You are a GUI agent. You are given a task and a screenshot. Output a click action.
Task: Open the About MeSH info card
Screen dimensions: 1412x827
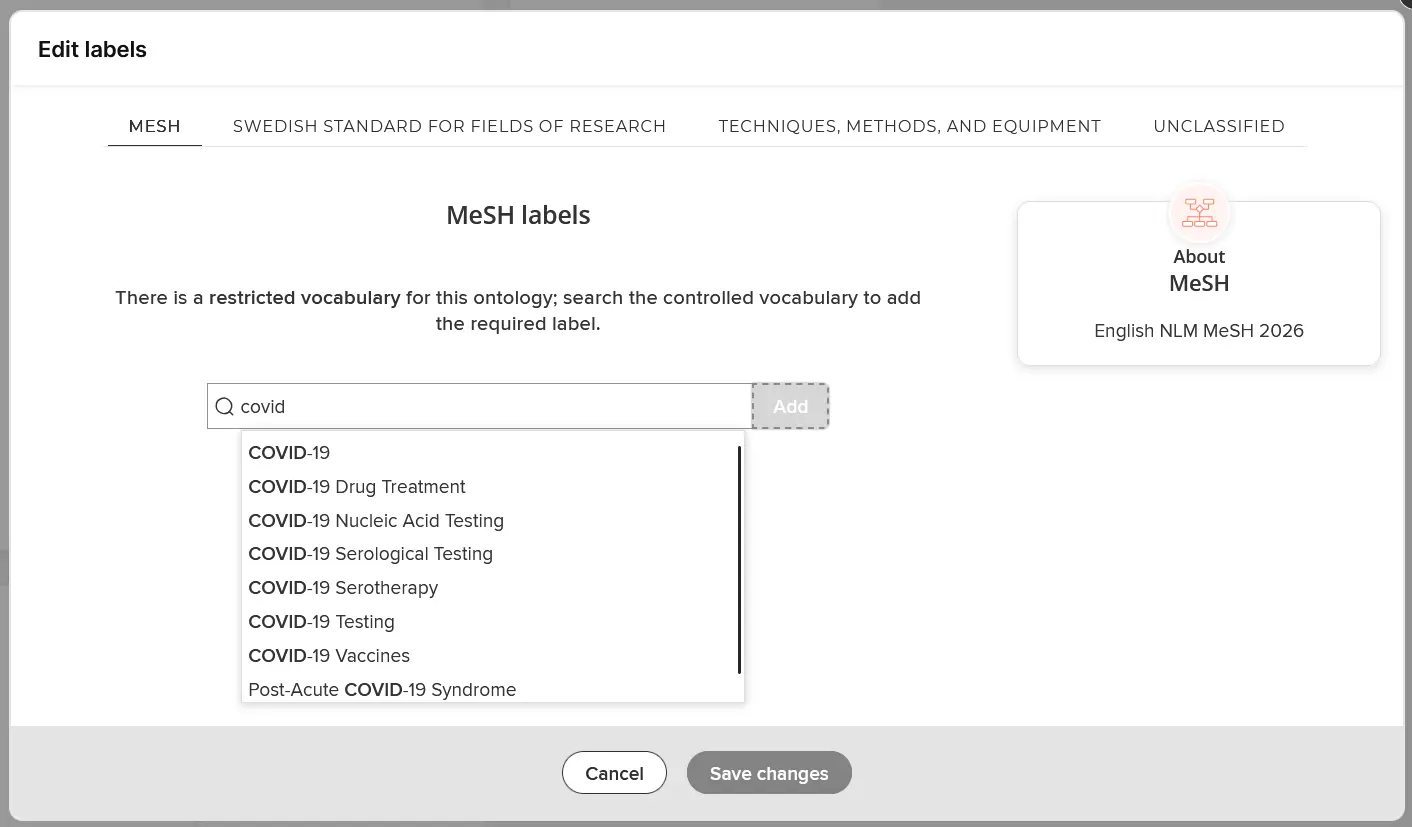1198,290
